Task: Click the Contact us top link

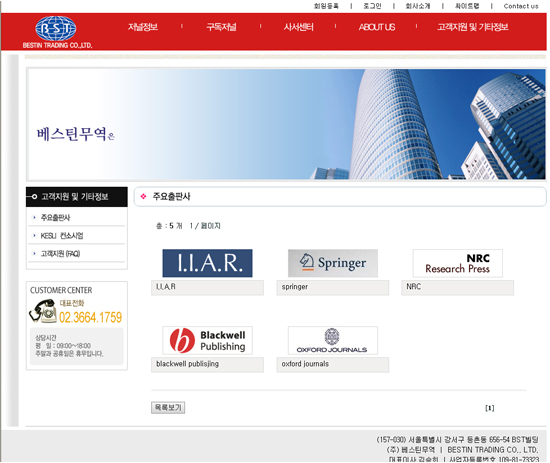Action: point(521,6)
